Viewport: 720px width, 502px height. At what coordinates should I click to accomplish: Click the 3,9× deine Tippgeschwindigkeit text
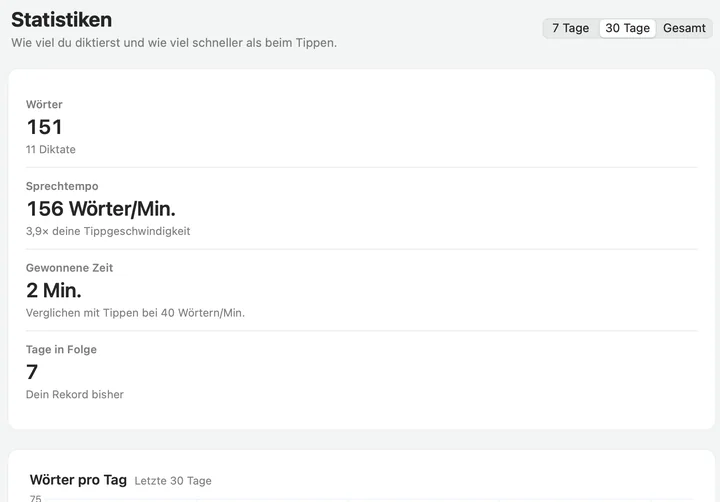108,231
